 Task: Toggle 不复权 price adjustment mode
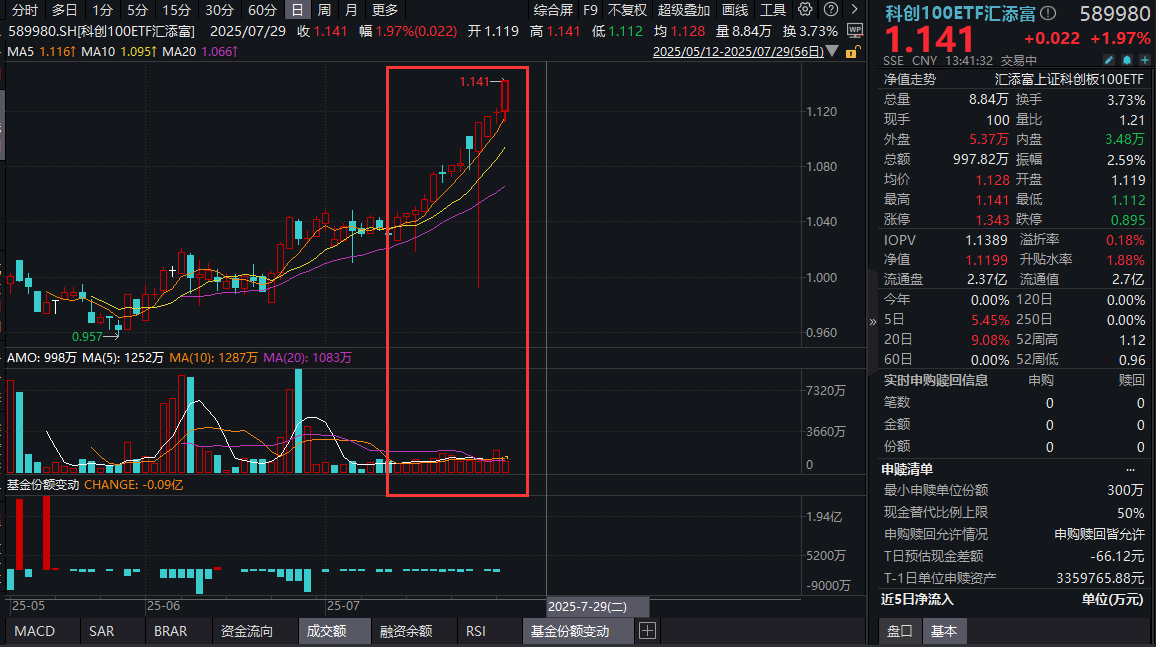627,11
